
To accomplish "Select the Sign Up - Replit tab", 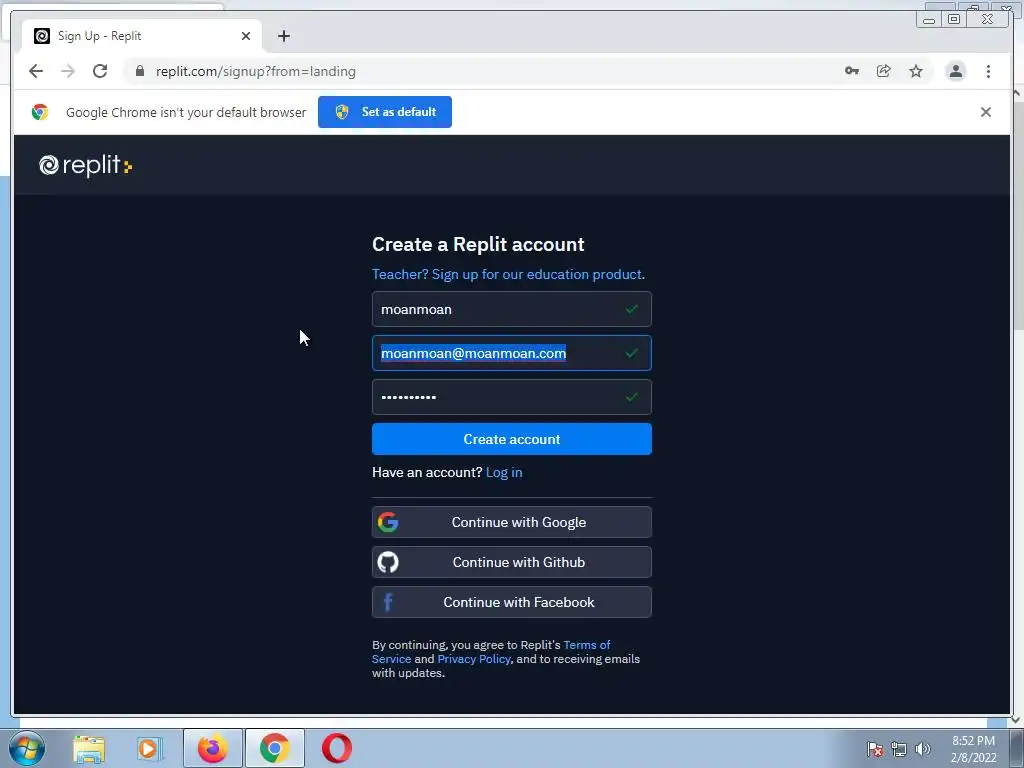I will [x=142, y=36].
